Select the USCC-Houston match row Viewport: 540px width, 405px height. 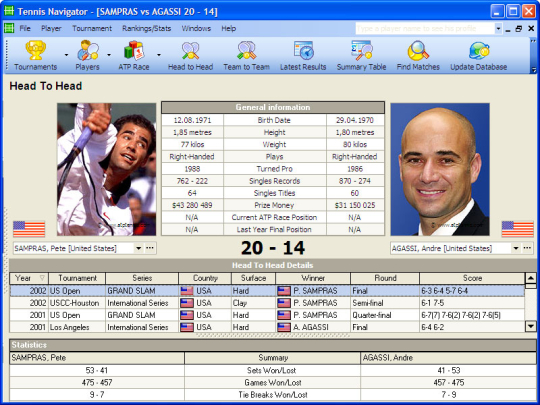pos(267,303)
